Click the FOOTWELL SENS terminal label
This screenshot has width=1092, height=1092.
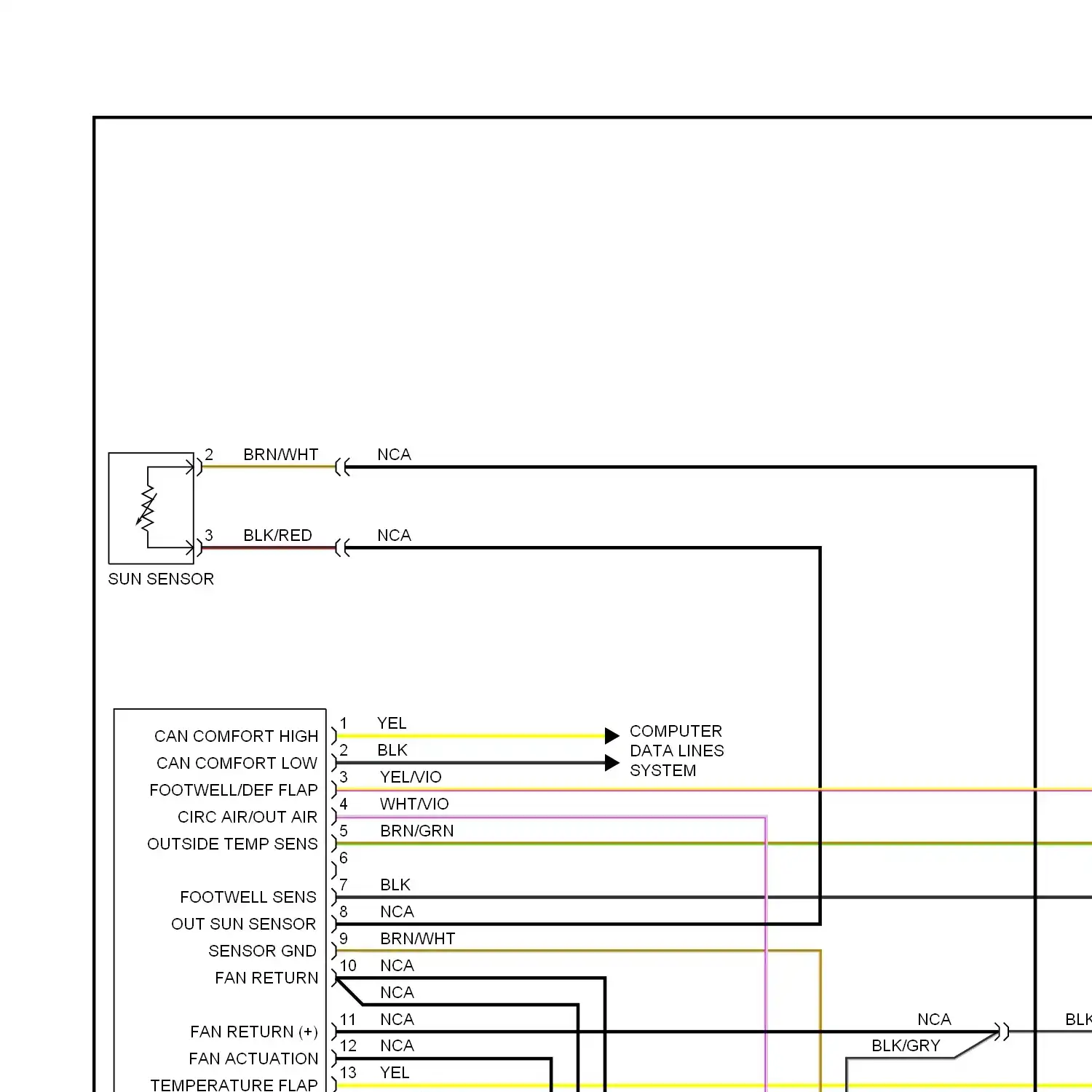pyautogui.click(x=248, y=897)
